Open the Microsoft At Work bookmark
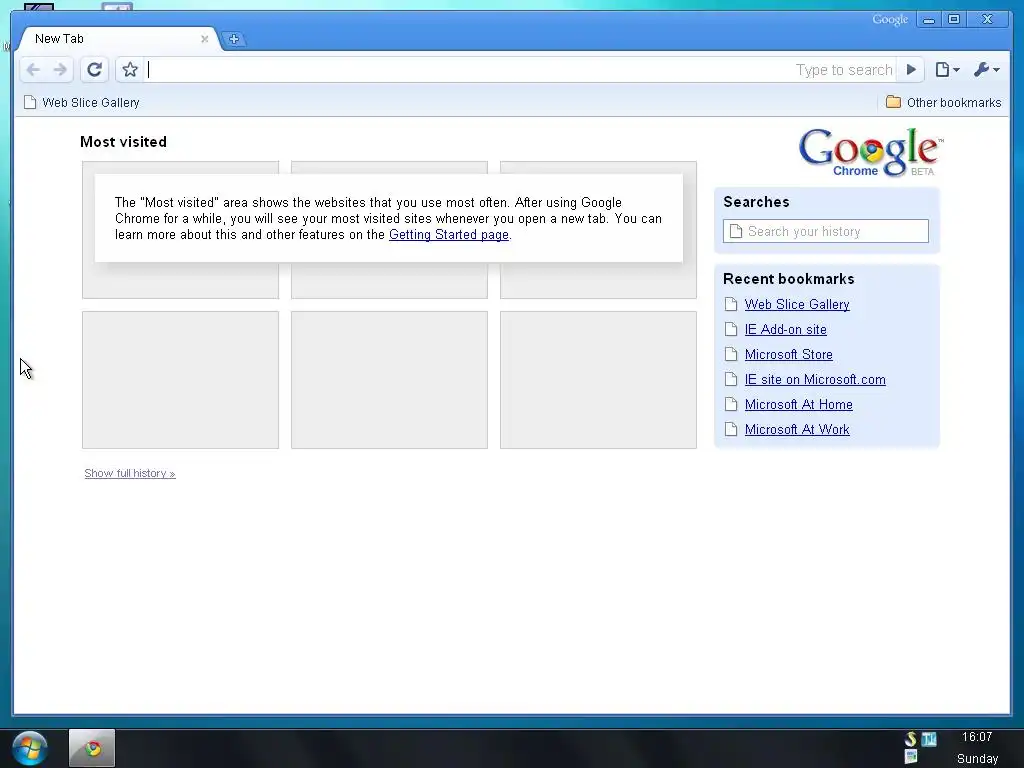The image size is (1024, 768). tap(797, 429)
